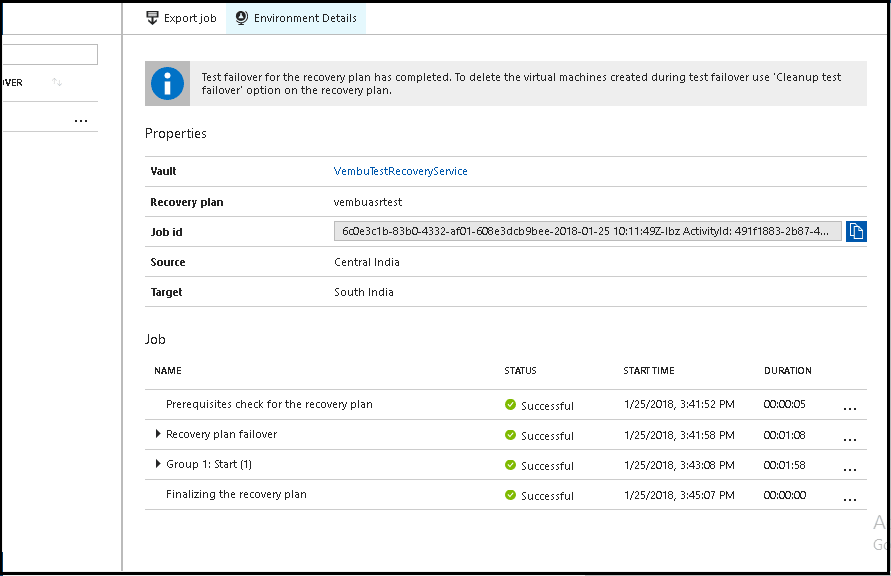Click the duration '00:00:00'
This screenshot has height=576, width=891.
coord(784,495)
